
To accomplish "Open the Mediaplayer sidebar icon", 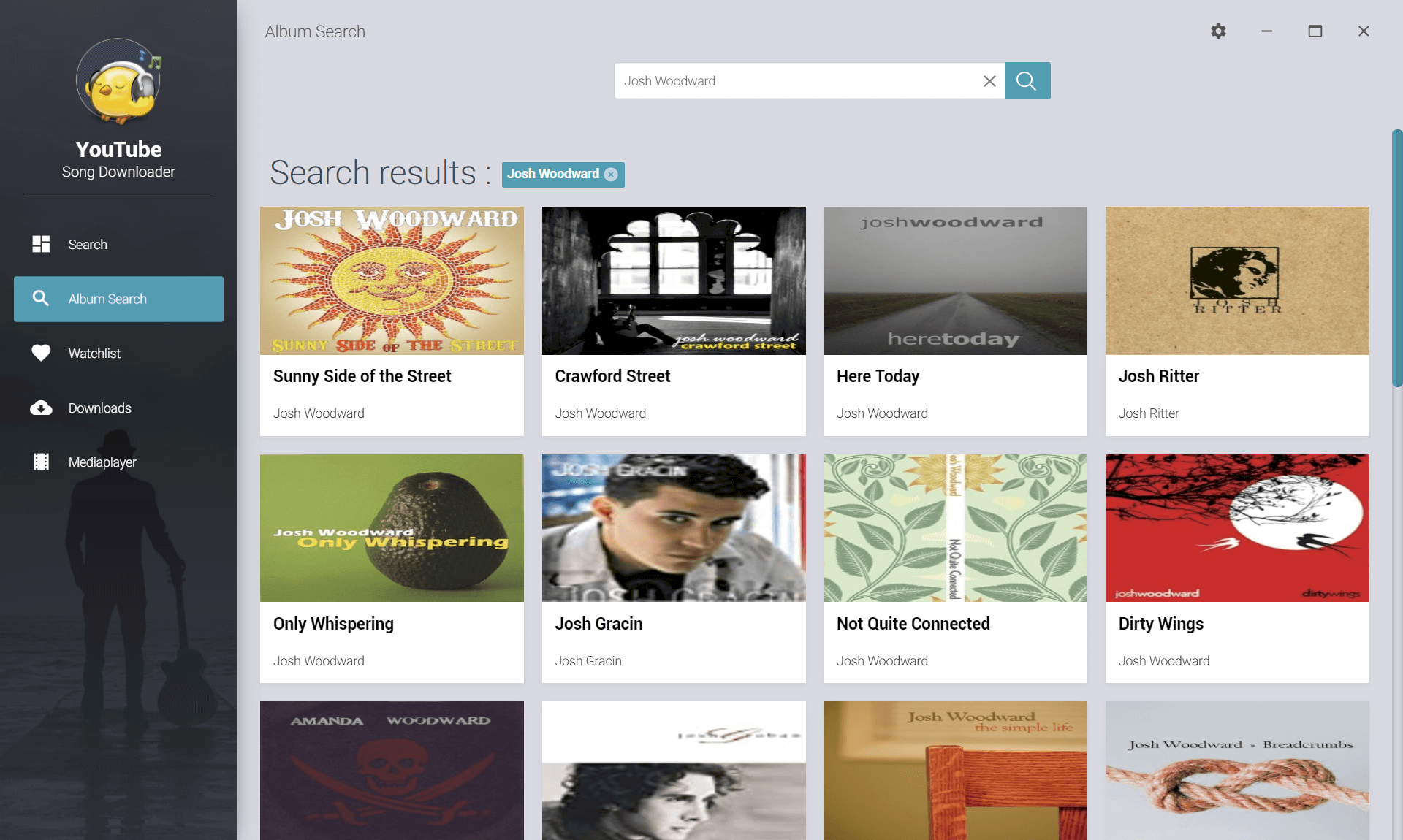I will pos(41,462).
